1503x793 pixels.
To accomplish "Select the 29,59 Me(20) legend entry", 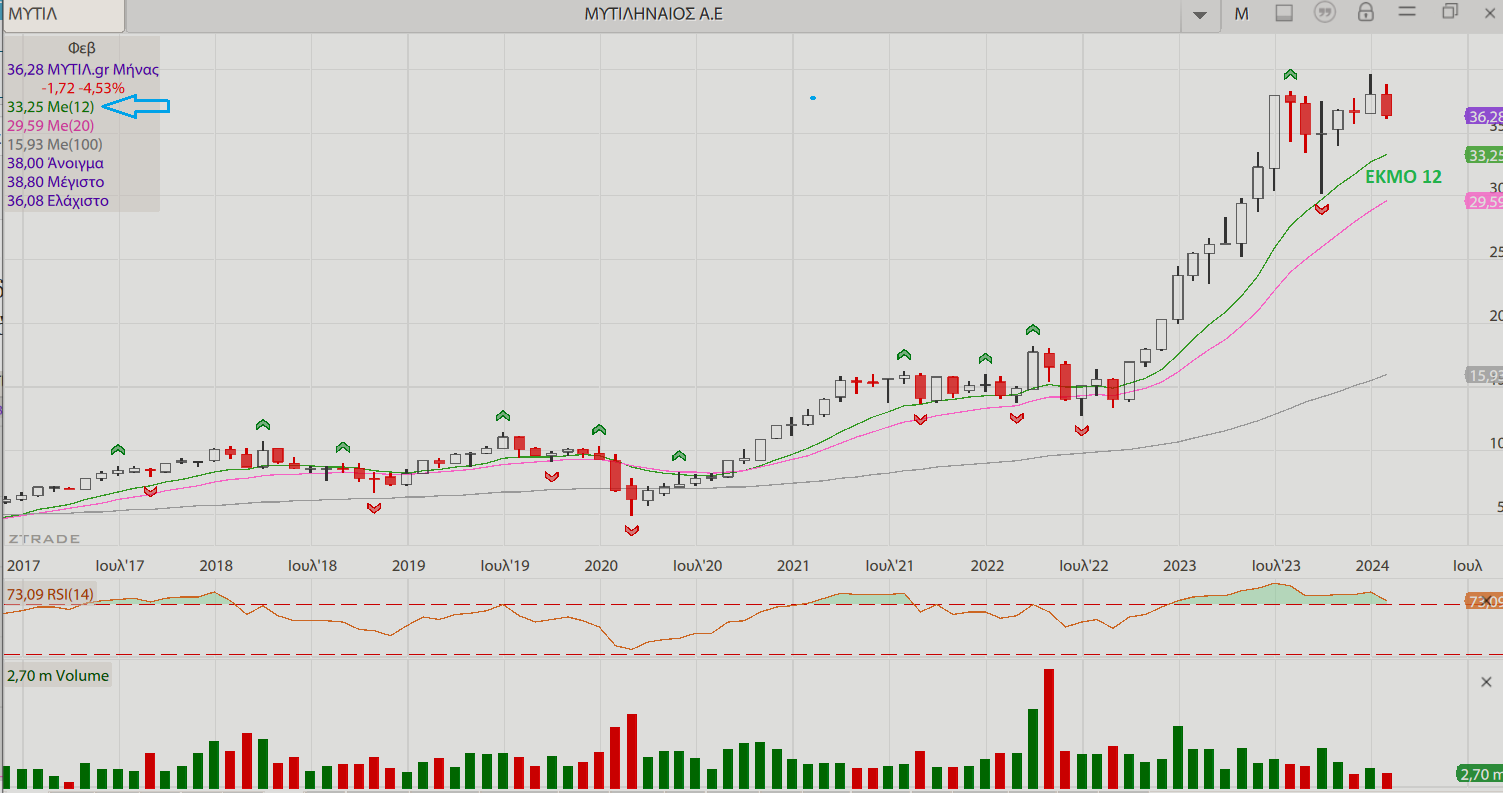I will 50,125.
